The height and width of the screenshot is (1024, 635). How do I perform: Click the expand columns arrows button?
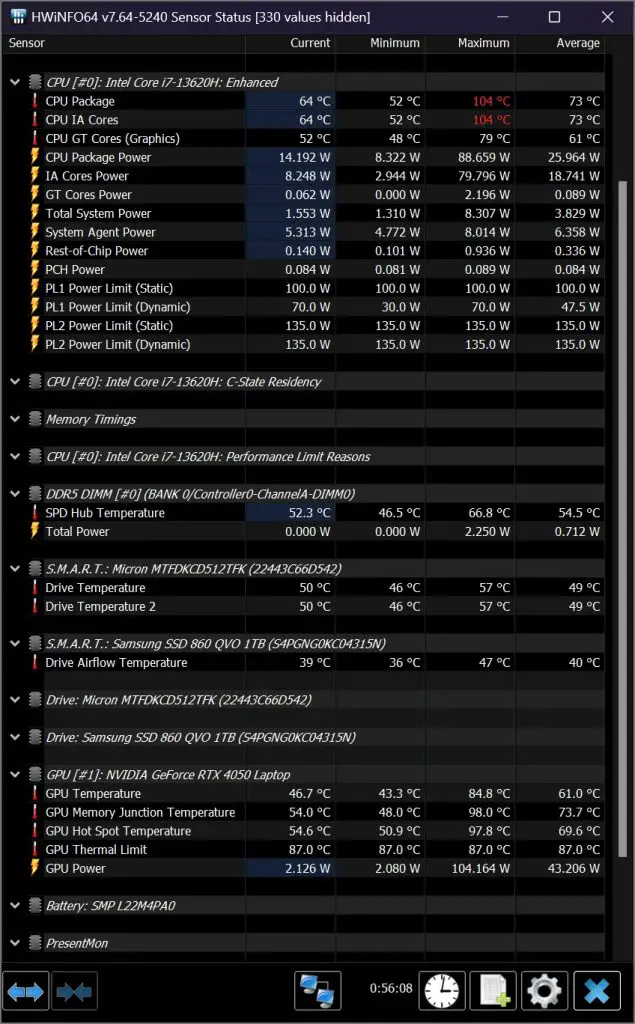pyautogui.click(x=25, y=992)
